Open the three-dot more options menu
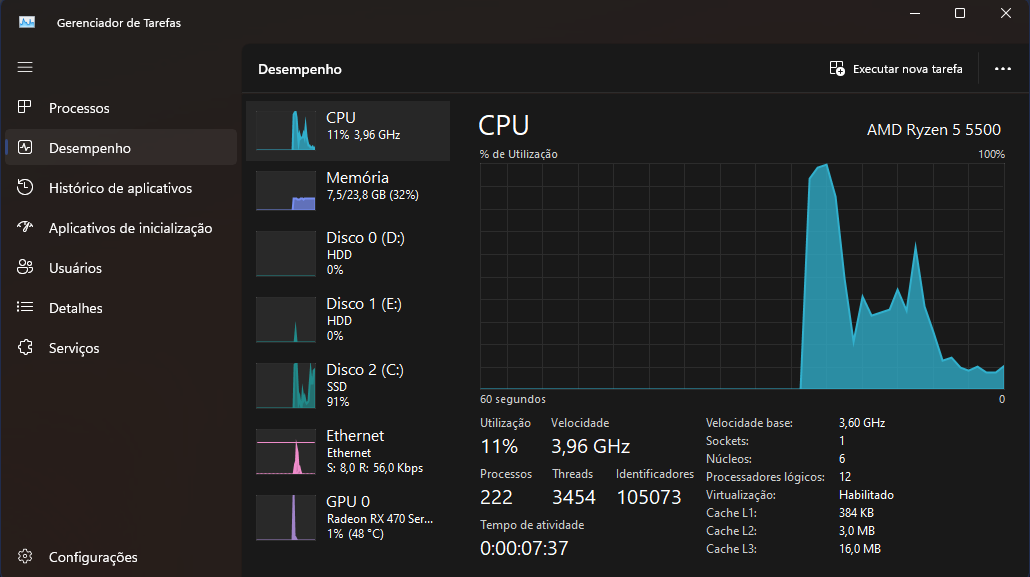This screenshot has height=577, width=1030. tap(1002, 68)
